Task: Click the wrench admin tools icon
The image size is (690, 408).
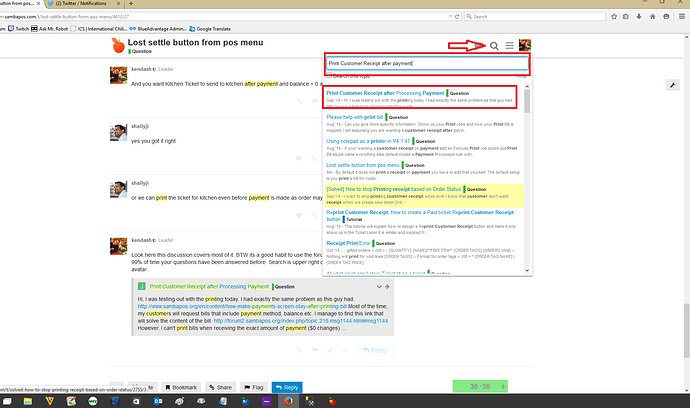Action: [x=672, y=85]
